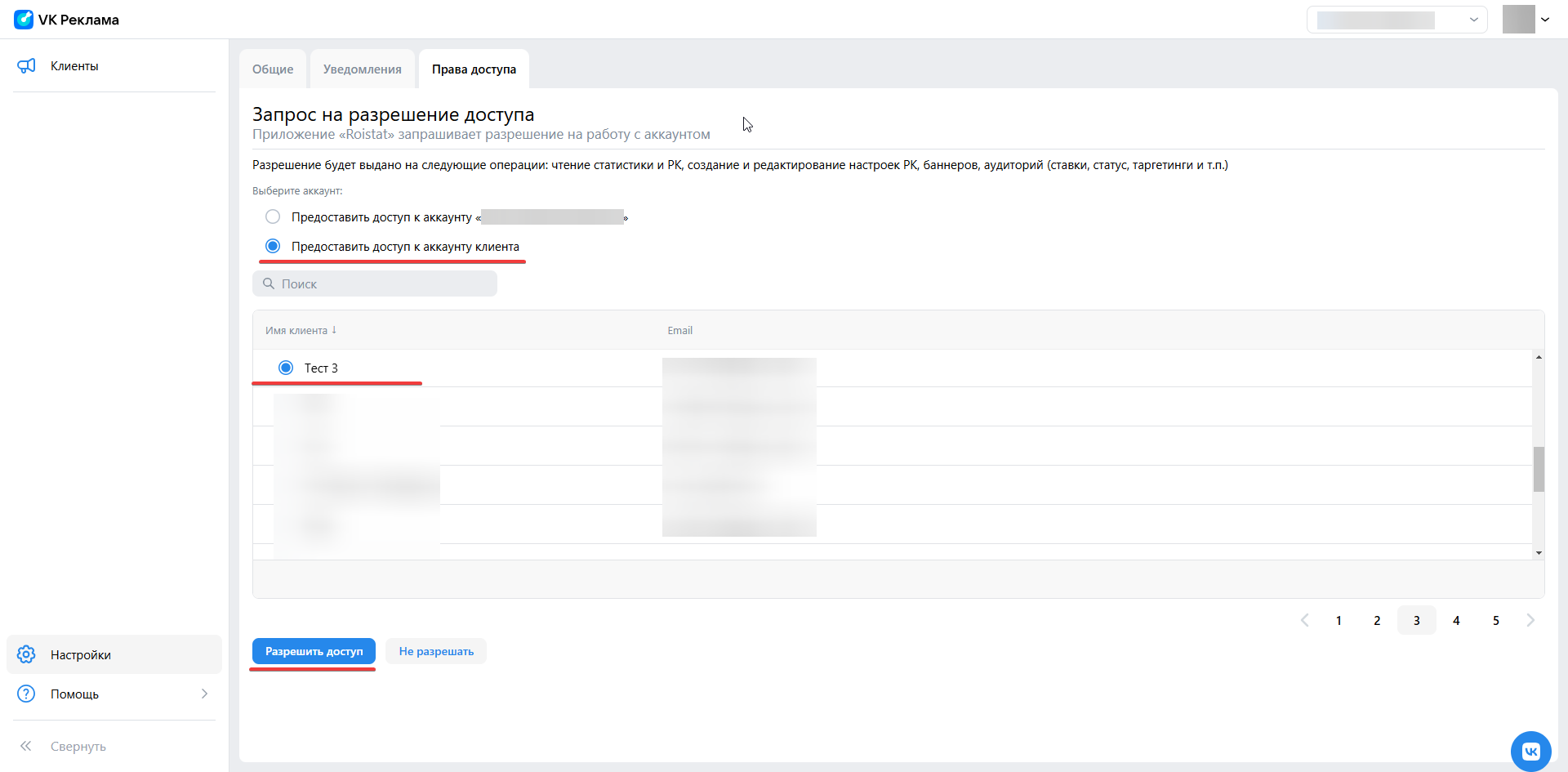The height and width of the screenshot is (772, 1568).
Task: Click the scrollbar up arrow
Action: pyautogui.click(x=1539, y=357)
